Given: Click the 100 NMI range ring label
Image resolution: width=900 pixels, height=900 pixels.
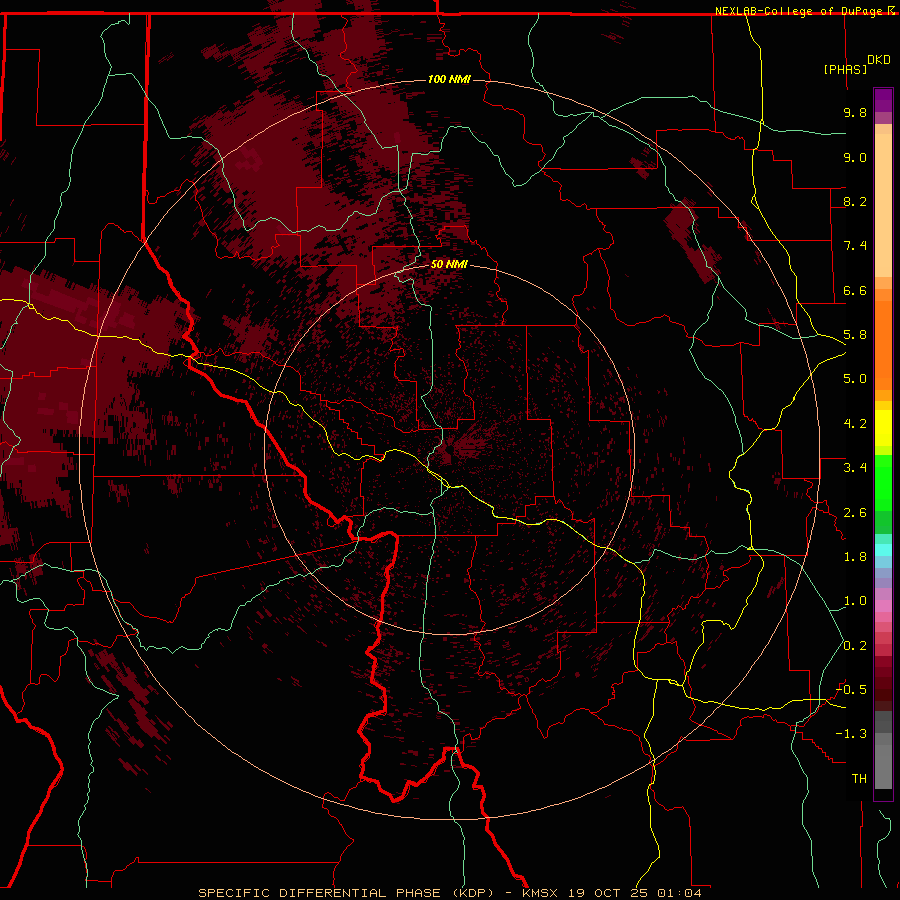Looking at the screenshot, I should [x=449, y=79].
